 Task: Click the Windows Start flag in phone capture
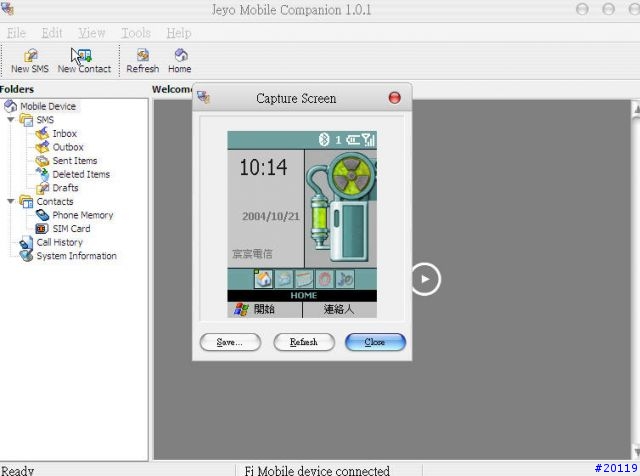click(x=241, y=309)
